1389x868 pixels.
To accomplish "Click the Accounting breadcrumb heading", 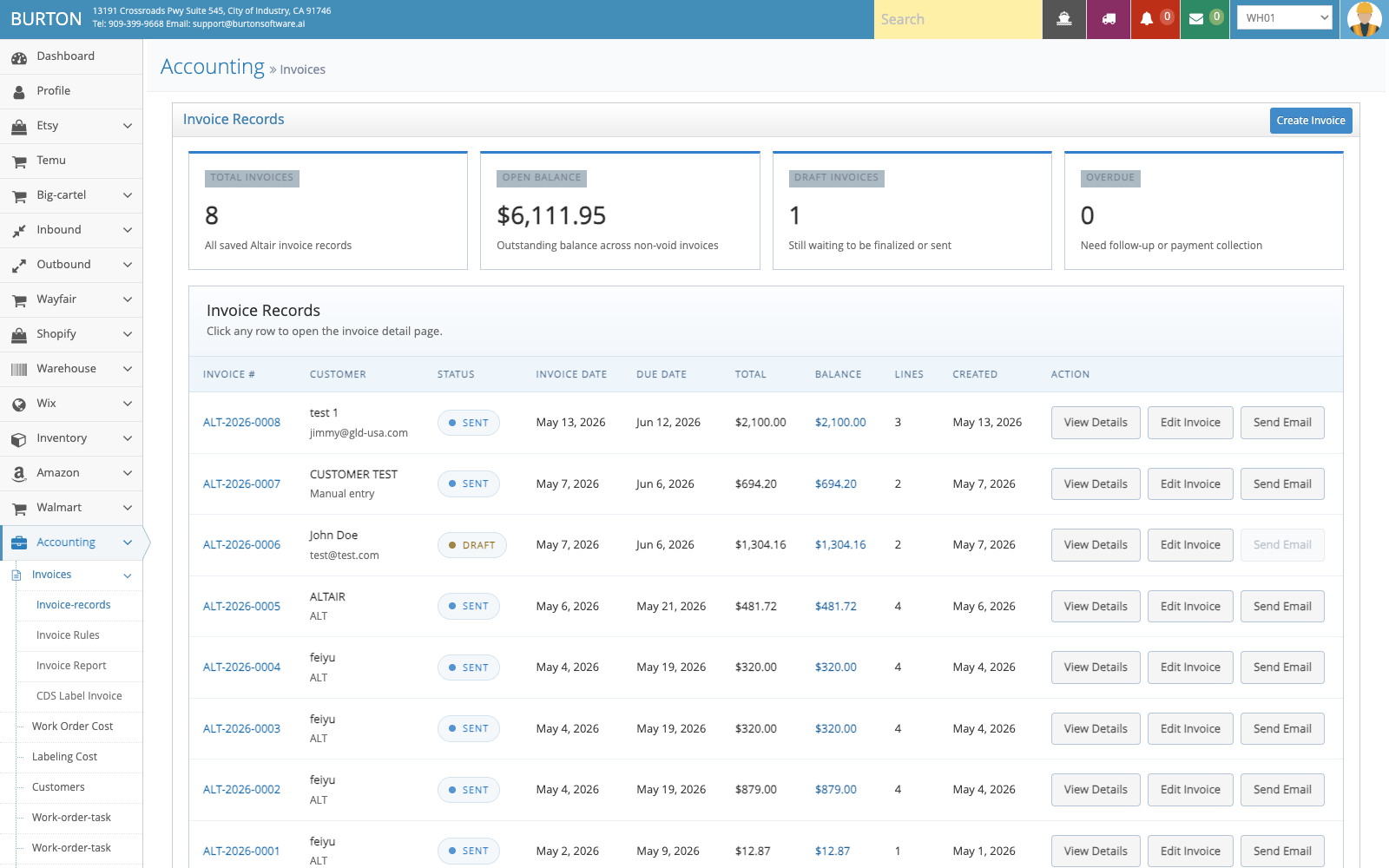I will click(213, 67).
